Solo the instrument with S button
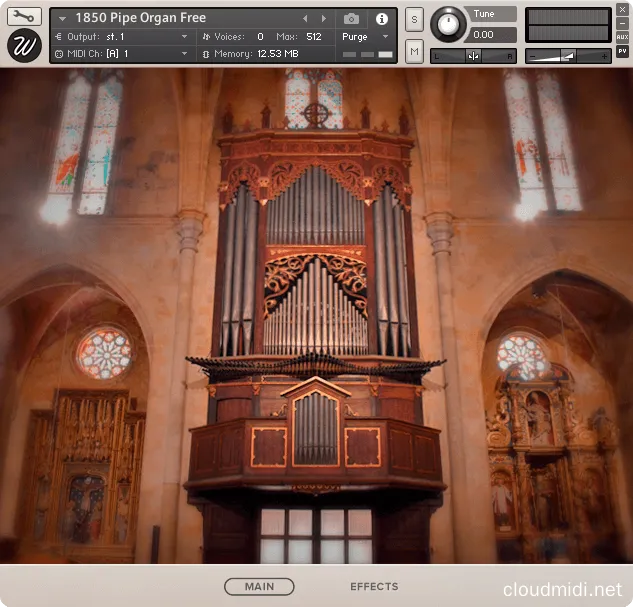Screen dimensions: 633x607 point(414,22)
